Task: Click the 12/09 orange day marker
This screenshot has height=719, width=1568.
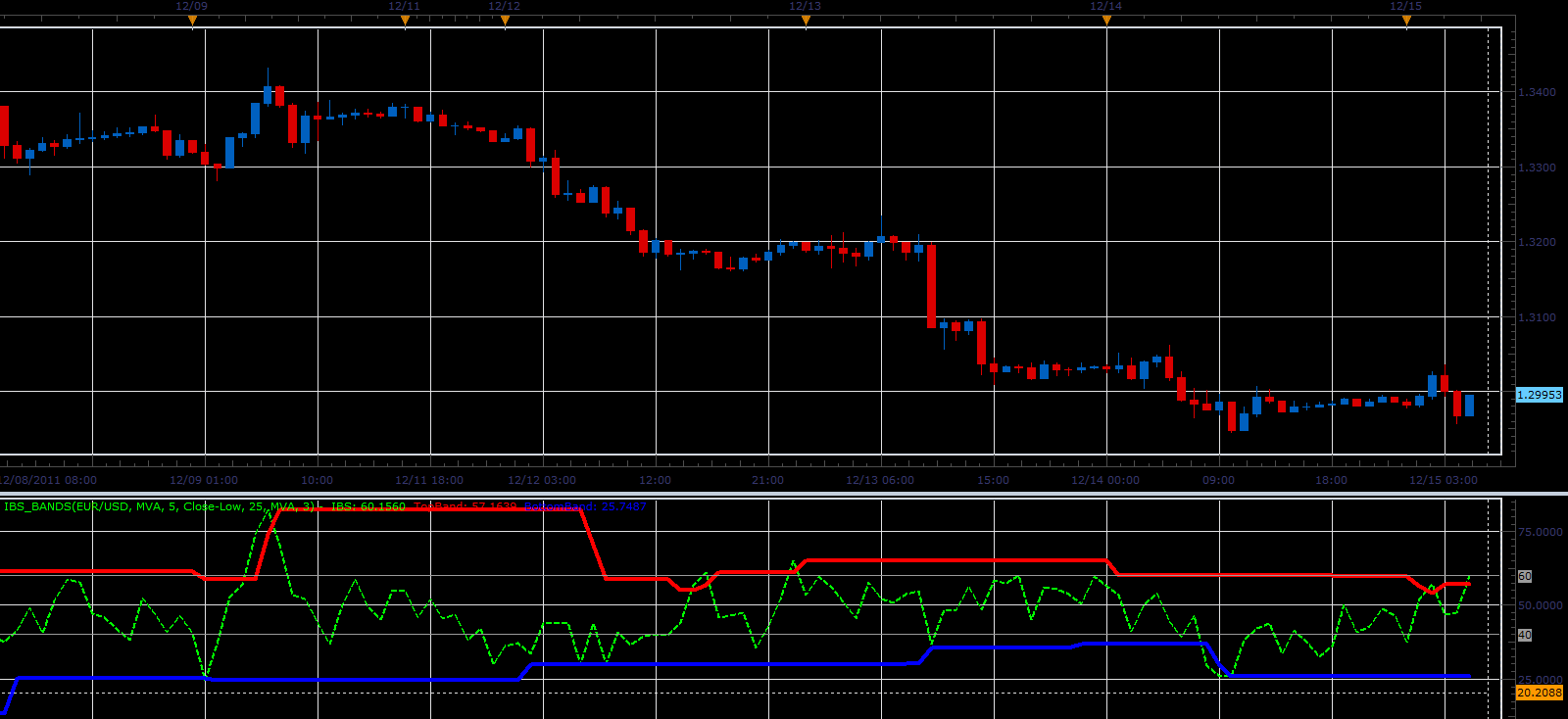Action: [x=192, y=20]
